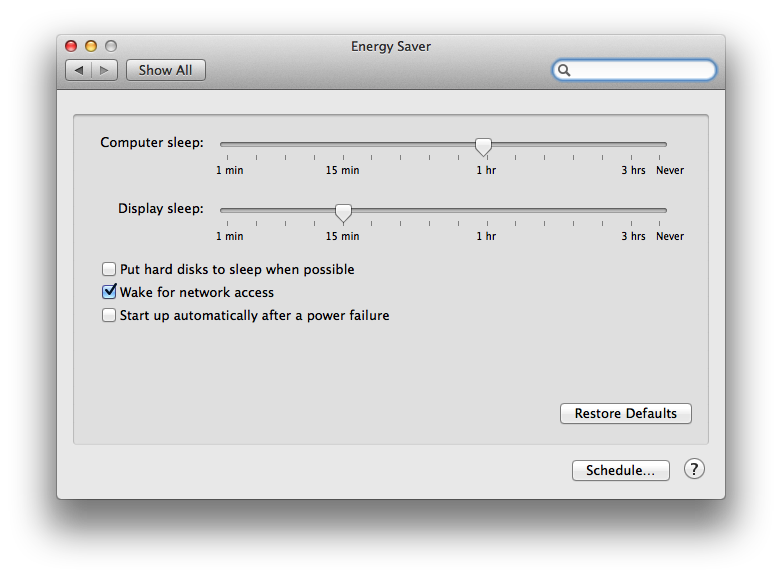Focus the search field in toolbar
This screenshot has width=782, height=578.
pos(634,70)
